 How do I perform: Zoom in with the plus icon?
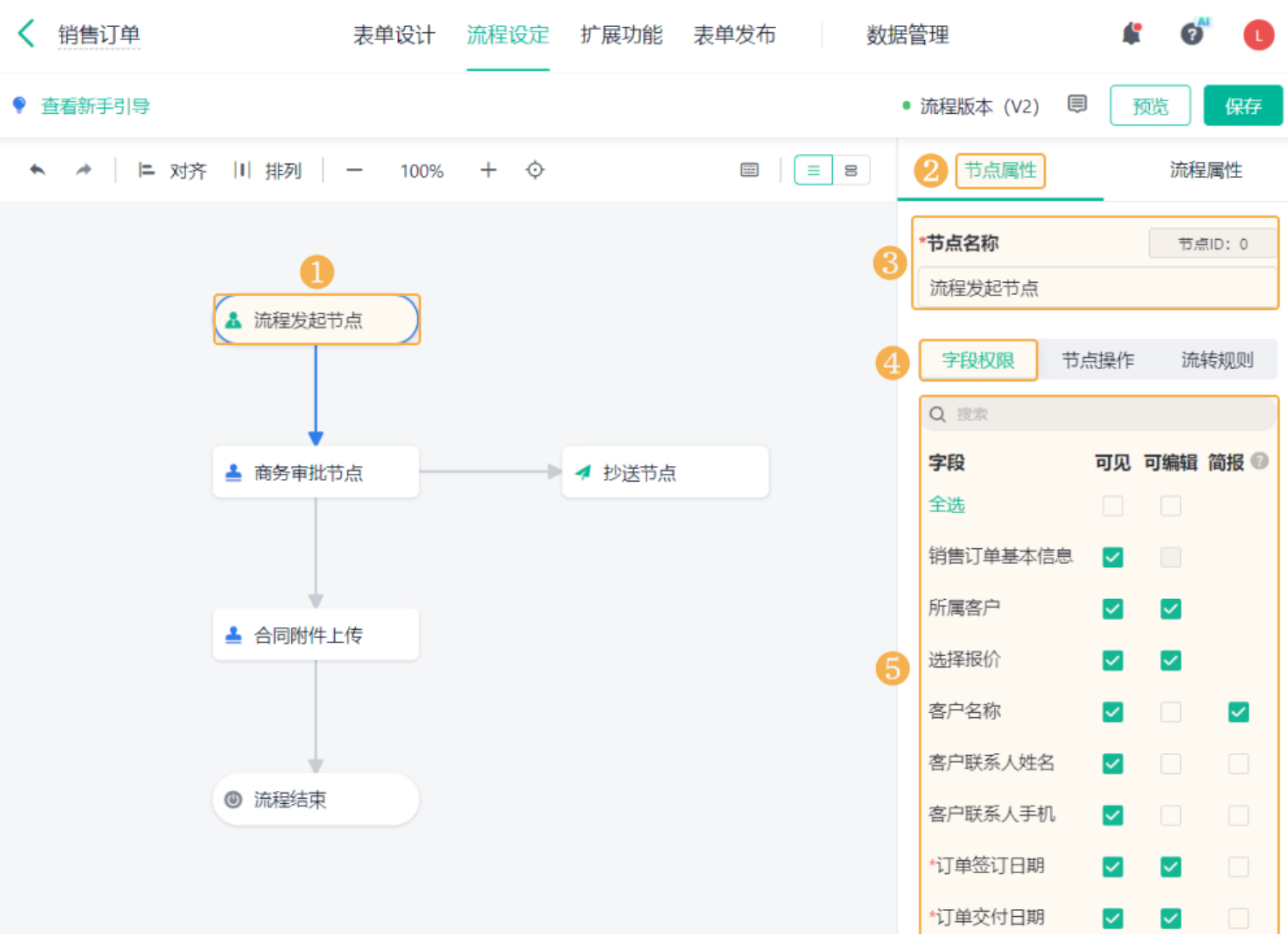pyautogui.click(x=488, y=170)
